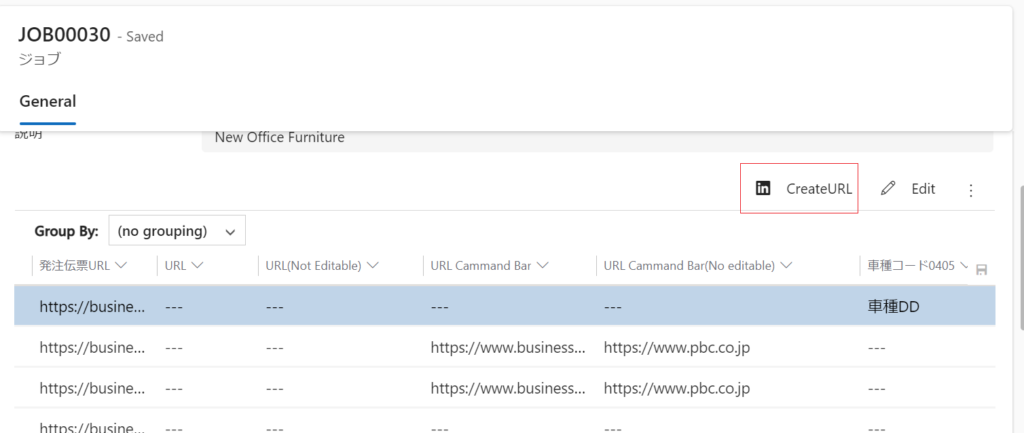Click the Edit pencil icon
The height and width of the screenshot is (433, 1024).
click(x=888, y=188)
